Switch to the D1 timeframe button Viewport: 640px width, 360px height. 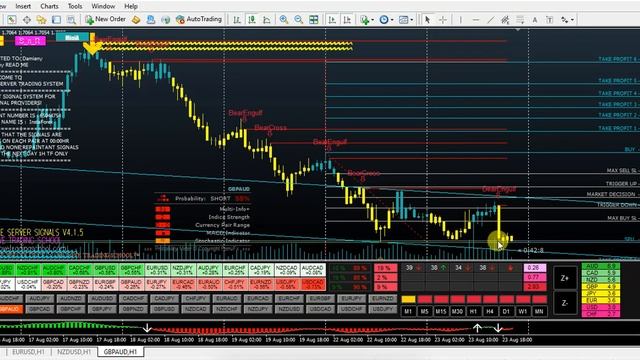pyautogui.click(x=506, y=311)
